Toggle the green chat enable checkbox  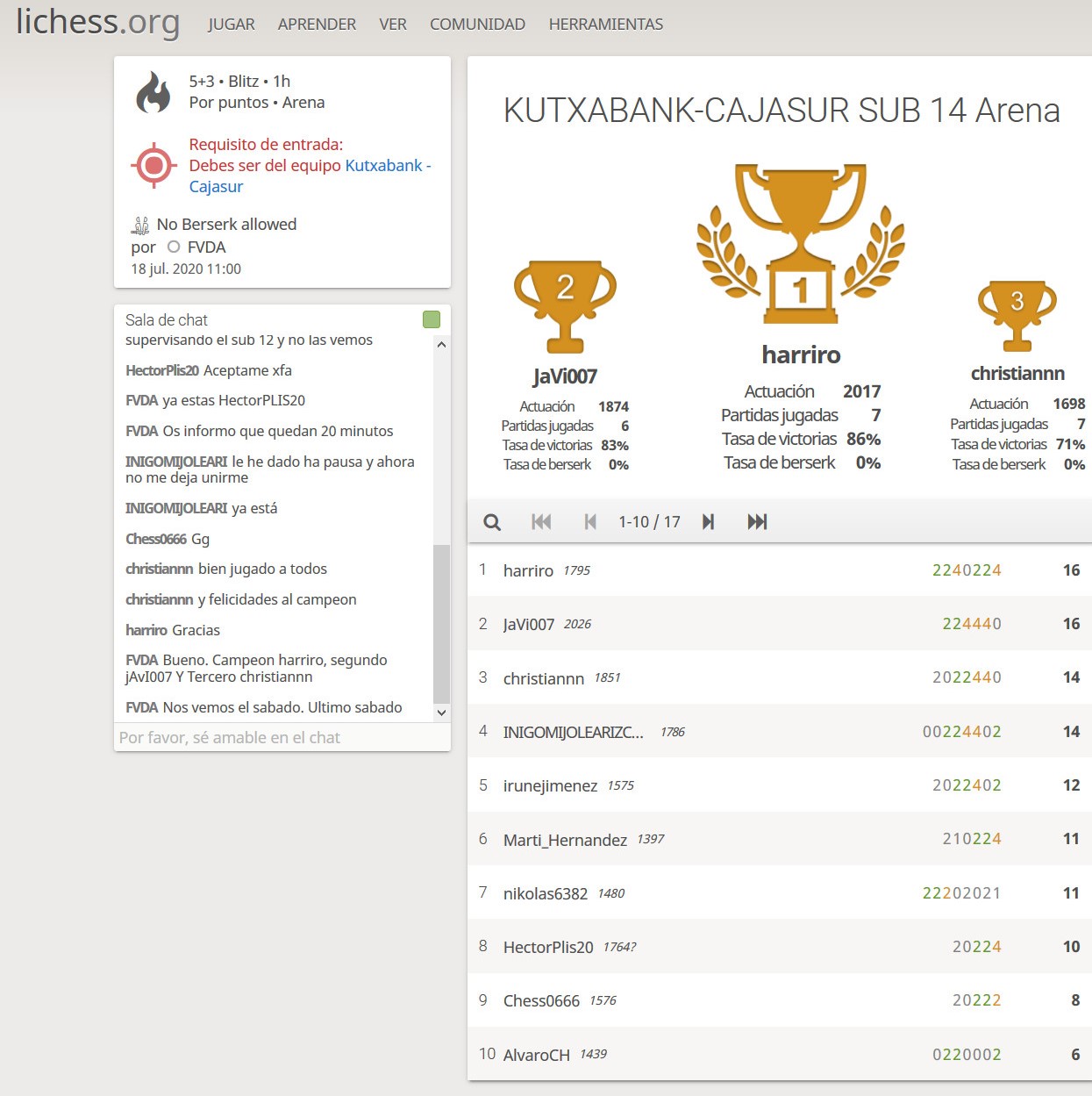[432, 319]
